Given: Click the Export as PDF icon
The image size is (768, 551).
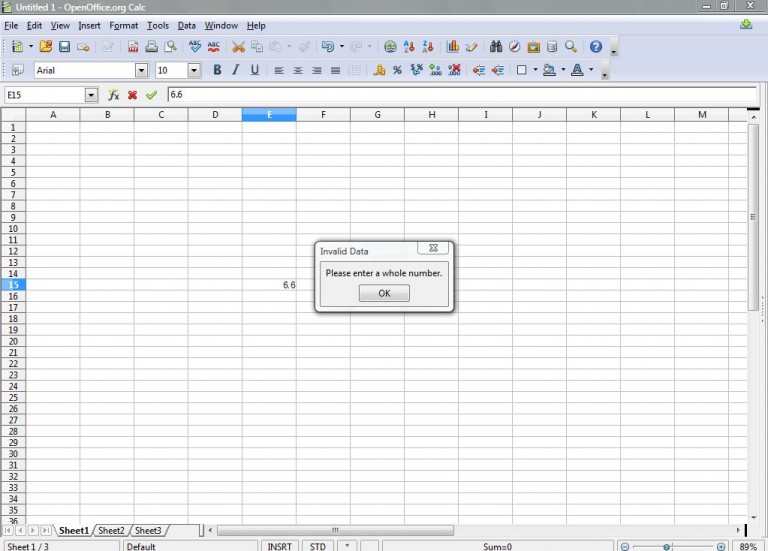Looking at the screenshot, I should click(x=133, y=47).
